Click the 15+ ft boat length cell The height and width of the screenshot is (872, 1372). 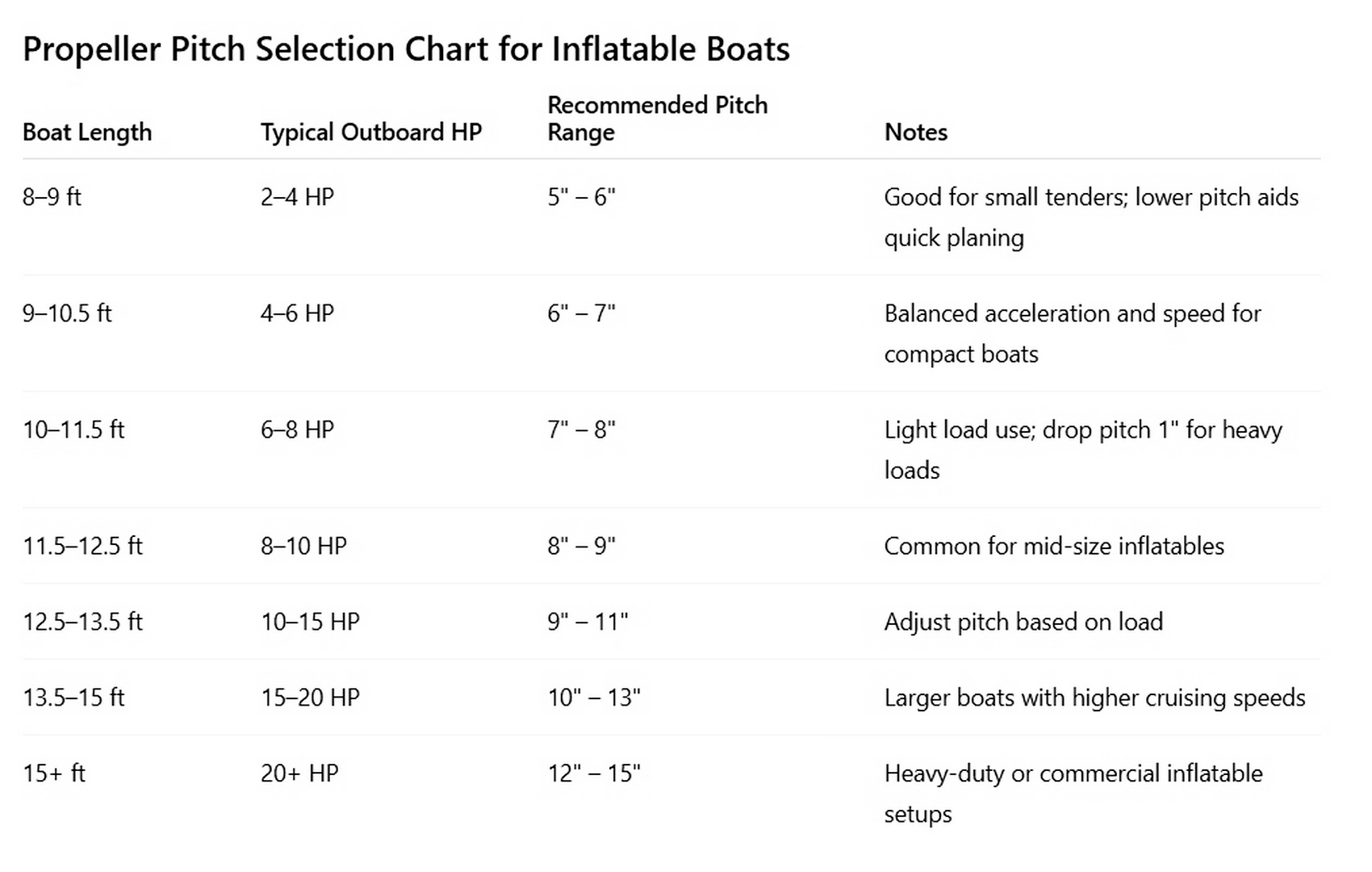(54, 773)
